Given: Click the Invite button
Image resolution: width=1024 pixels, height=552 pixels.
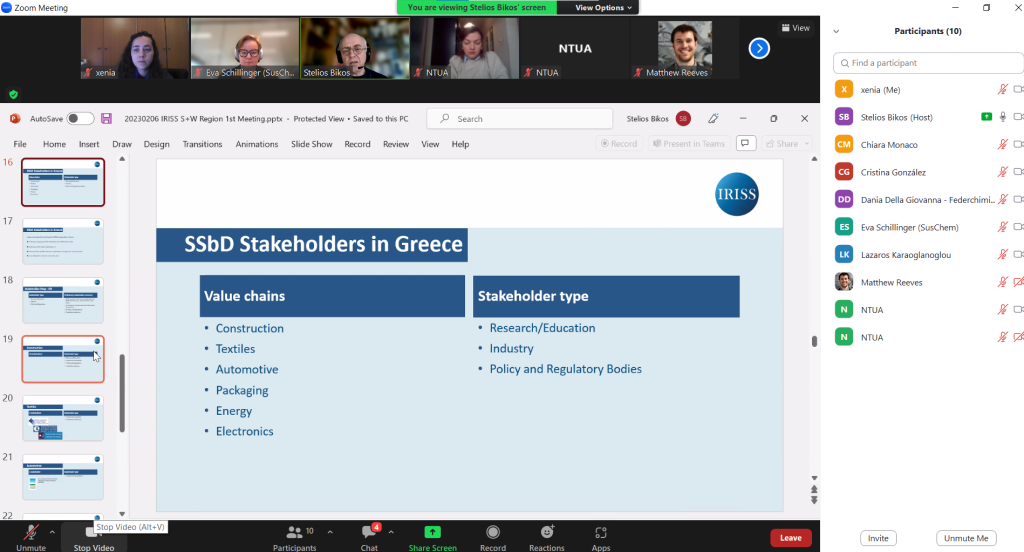Looking at the screenshot, I should pos(877,538).
